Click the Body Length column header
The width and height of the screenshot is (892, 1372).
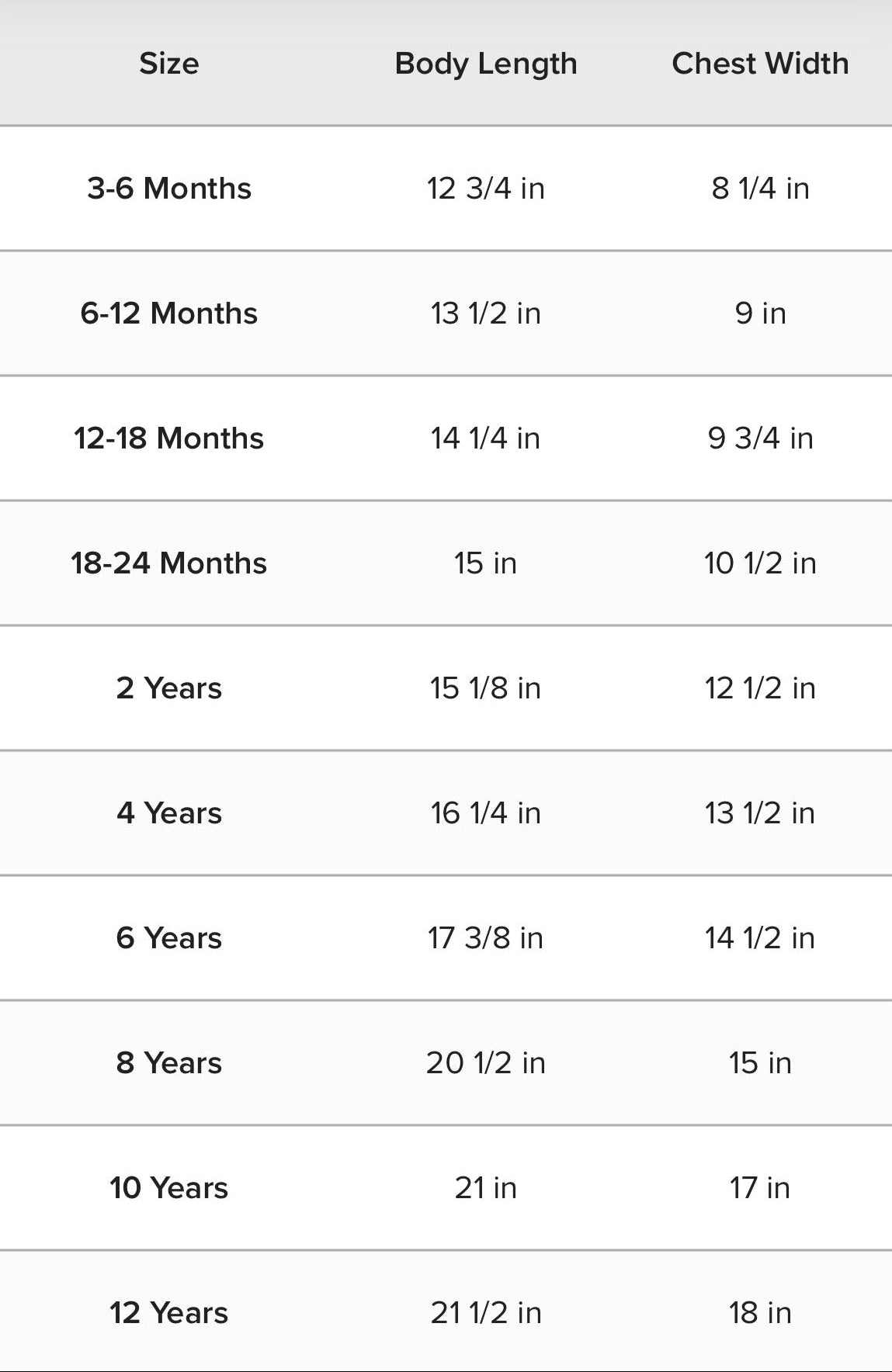pos(485,64)
